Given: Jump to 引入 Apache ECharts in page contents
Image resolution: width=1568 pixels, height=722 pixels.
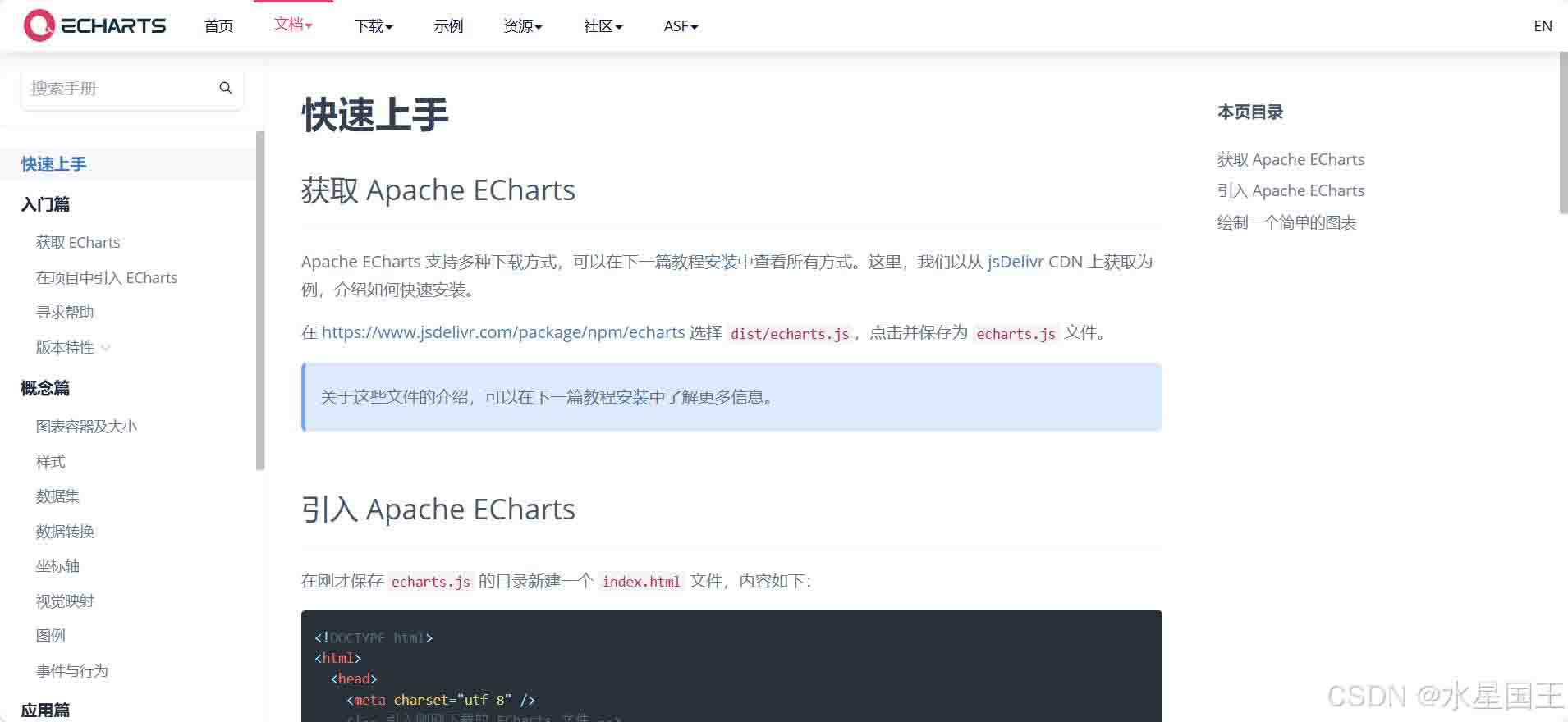Looking at the screenshot, I should [1291, 190].
